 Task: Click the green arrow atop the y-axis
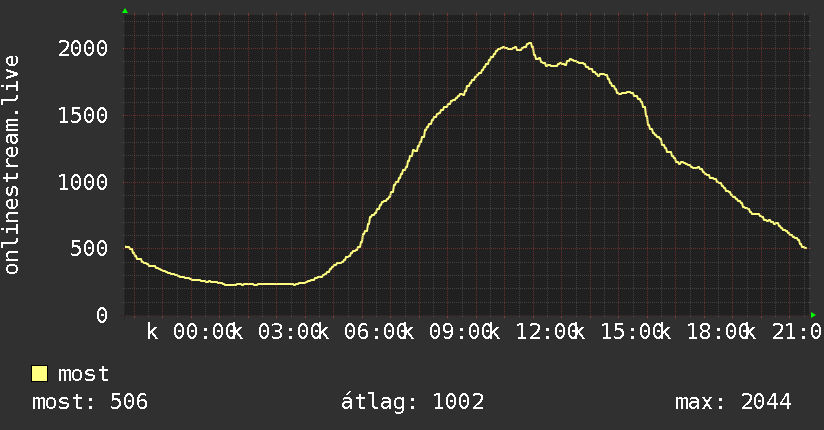125,11
